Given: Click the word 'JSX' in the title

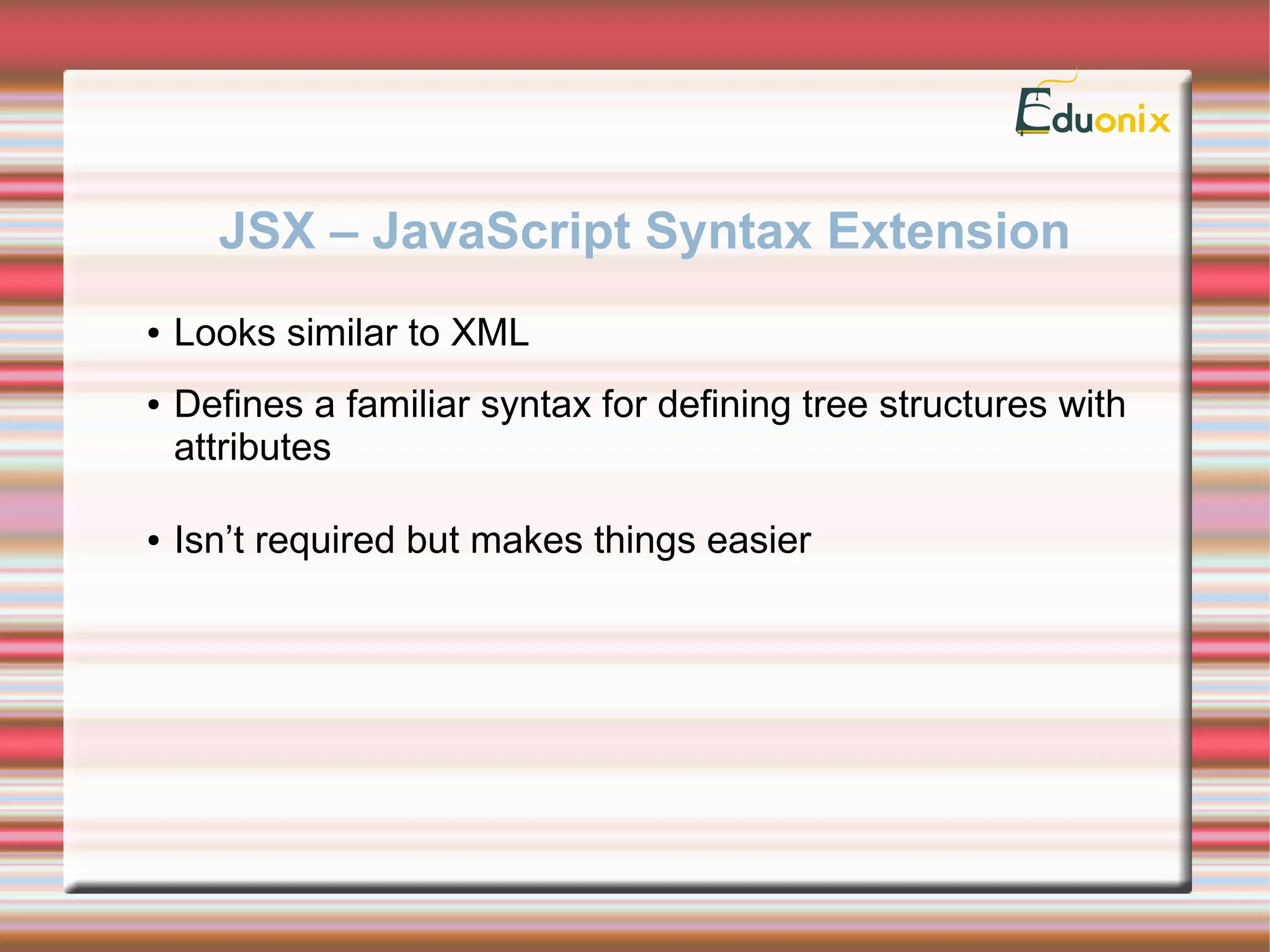Looking at the screenshot, I should 267,231.
